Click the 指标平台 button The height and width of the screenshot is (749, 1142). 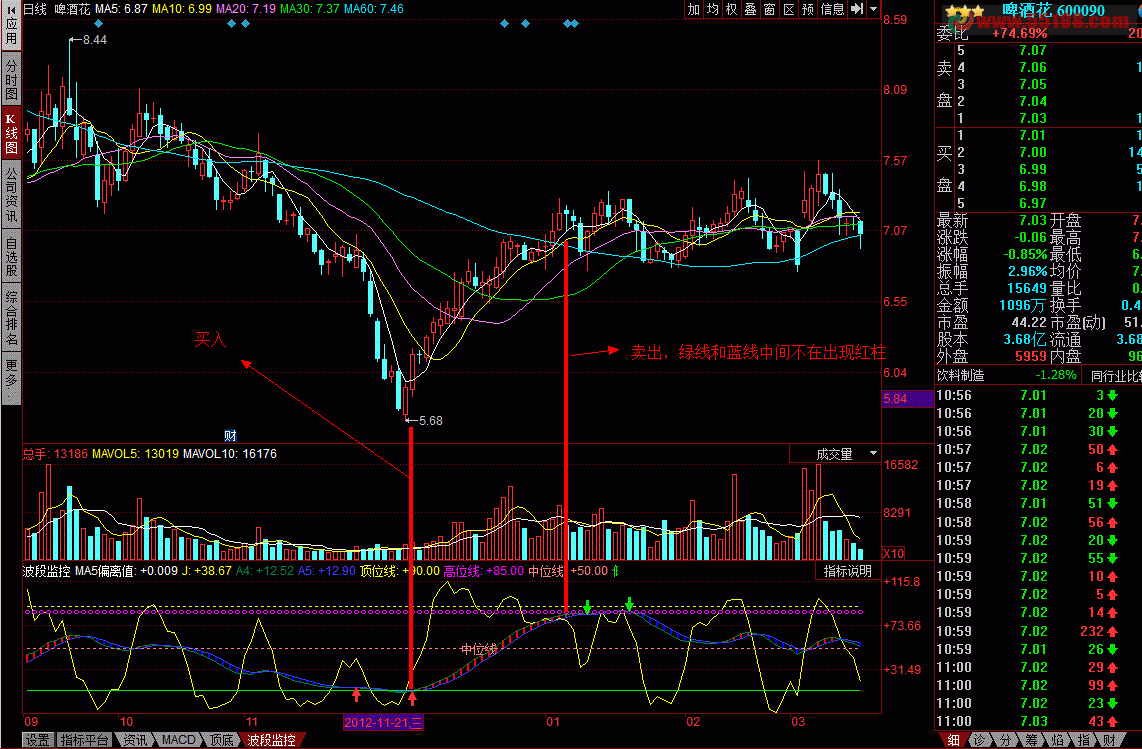coord(84,740)
